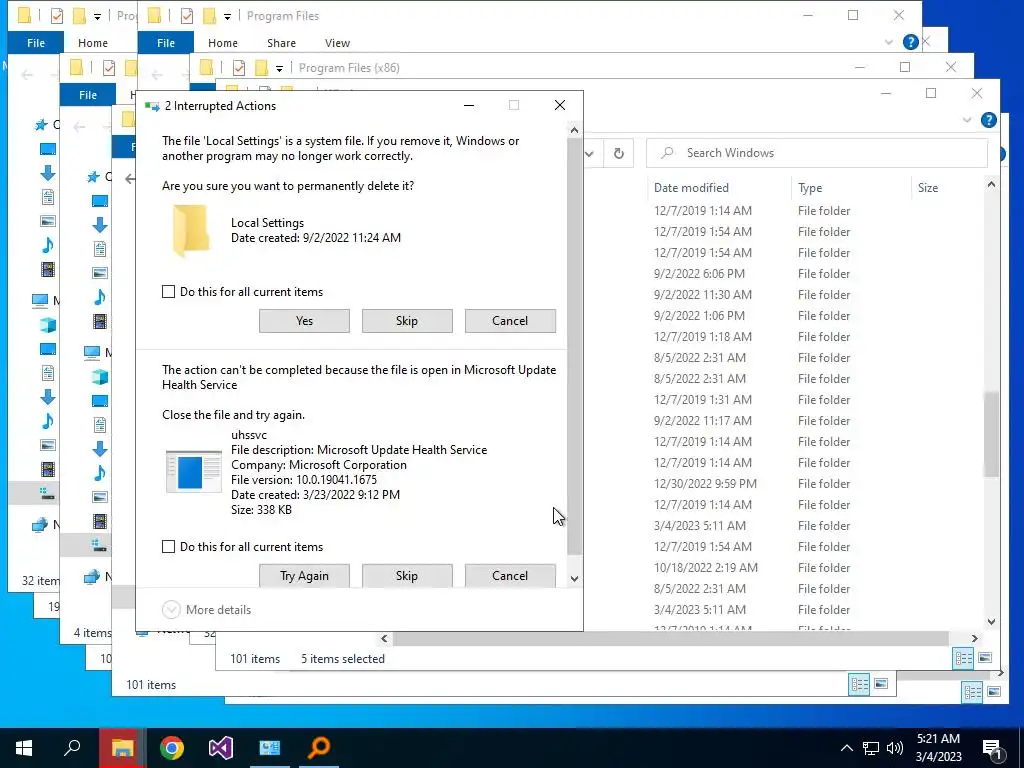
Task: Click horizontal scrollbar right arrow in file list
Action: (974, 639)
